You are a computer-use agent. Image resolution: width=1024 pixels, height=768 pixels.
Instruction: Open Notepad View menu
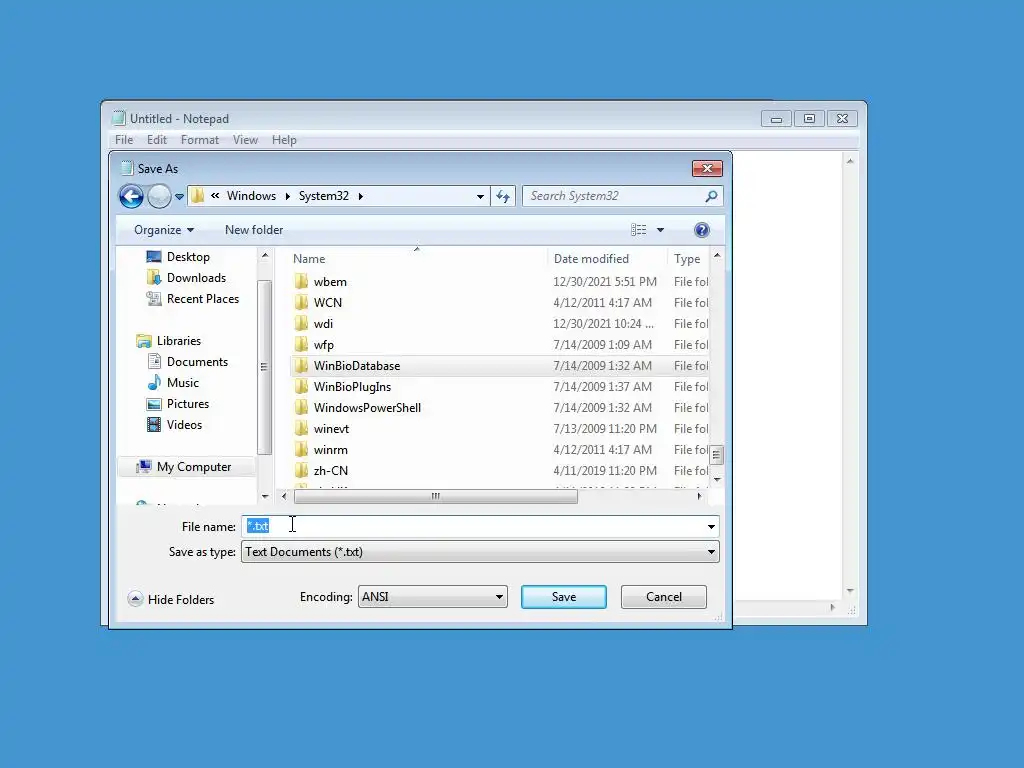coord(246,140)
